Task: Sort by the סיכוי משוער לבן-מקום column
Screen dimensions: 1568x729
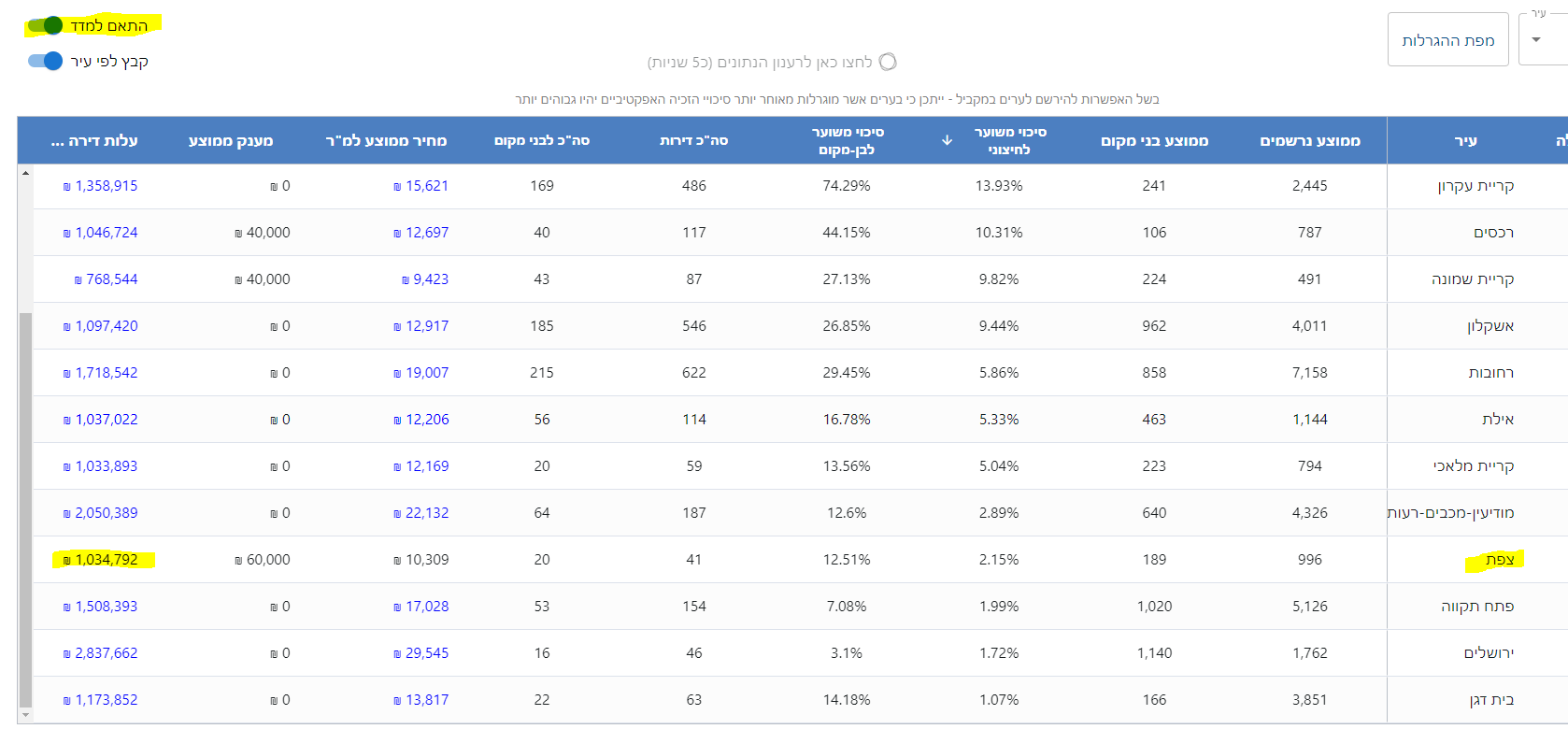Action: click(847, 140)
